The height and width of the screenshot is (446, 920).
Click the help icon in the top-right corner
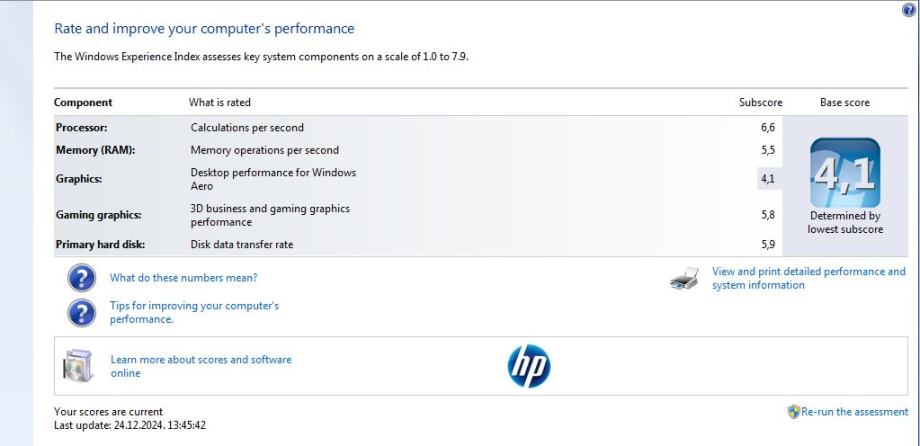tap(909, 8)
